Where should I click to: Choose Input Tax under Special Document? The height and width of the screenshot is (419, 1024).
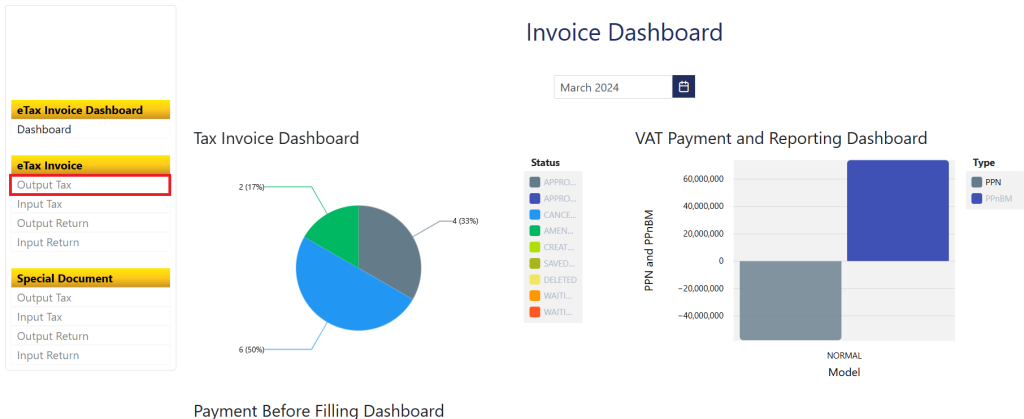pos(40,317)
